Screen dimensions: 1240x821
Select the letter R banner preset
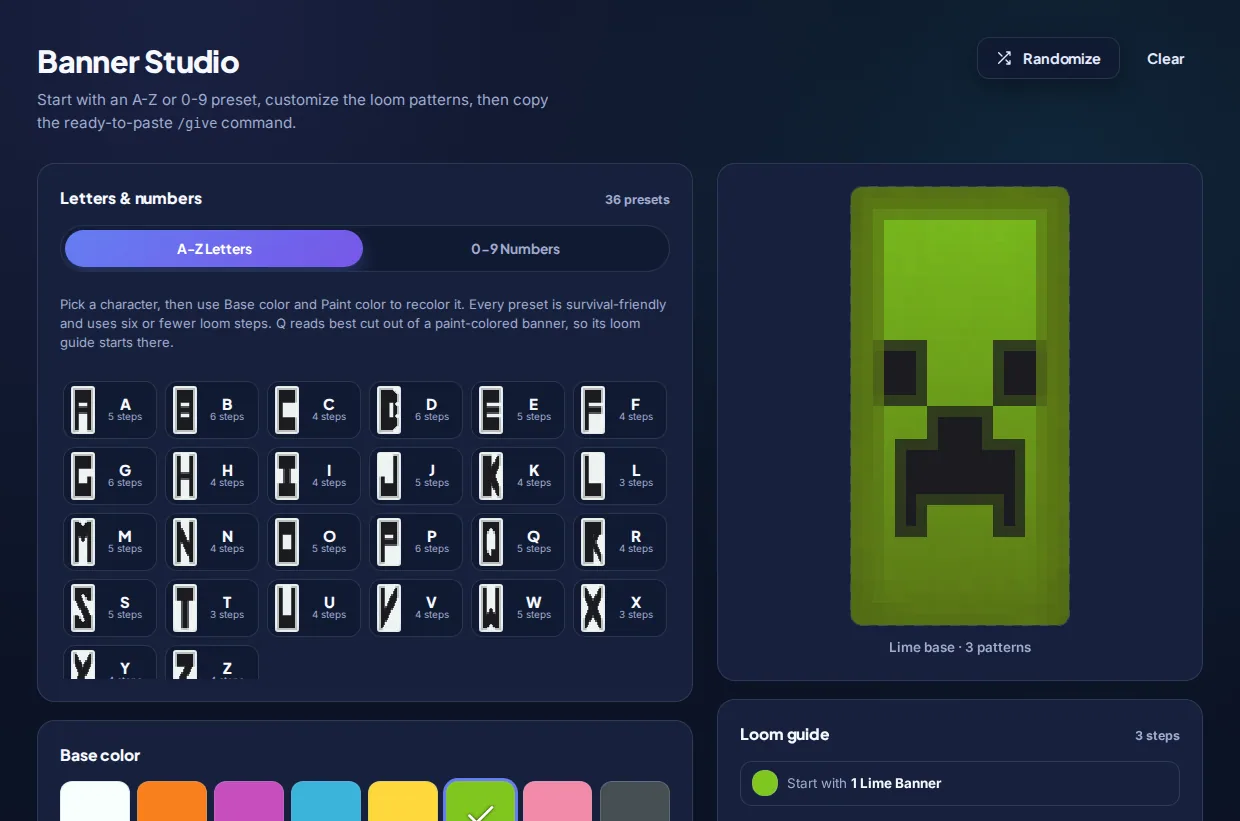pyautogui.click(x=620, y=542)
